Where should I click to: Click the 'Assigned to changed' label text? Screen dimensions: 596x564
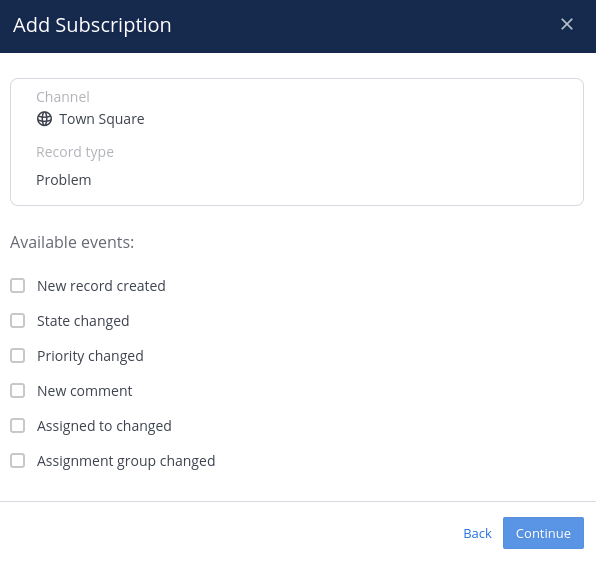pyautogui.click(x=104, y=426)
